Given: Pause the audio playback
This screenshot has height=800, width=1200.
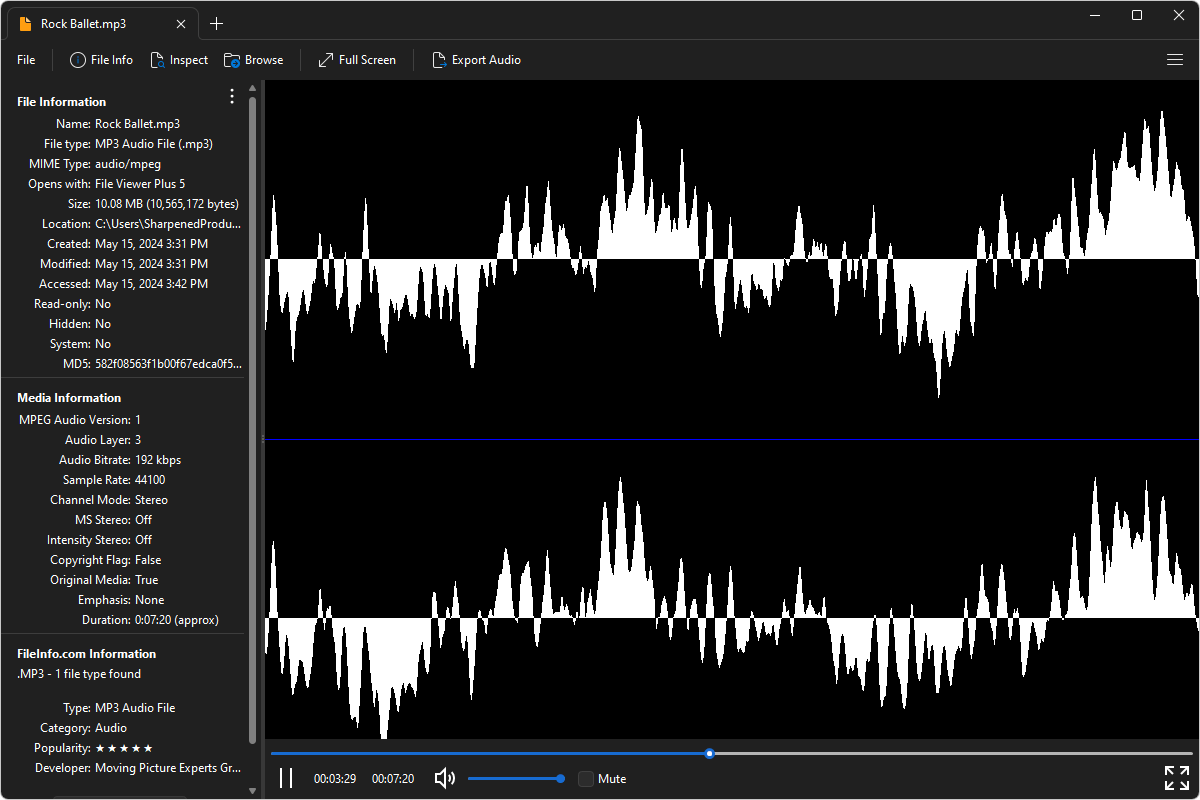Looking at the screenshot, I should (x=286, y=778).
